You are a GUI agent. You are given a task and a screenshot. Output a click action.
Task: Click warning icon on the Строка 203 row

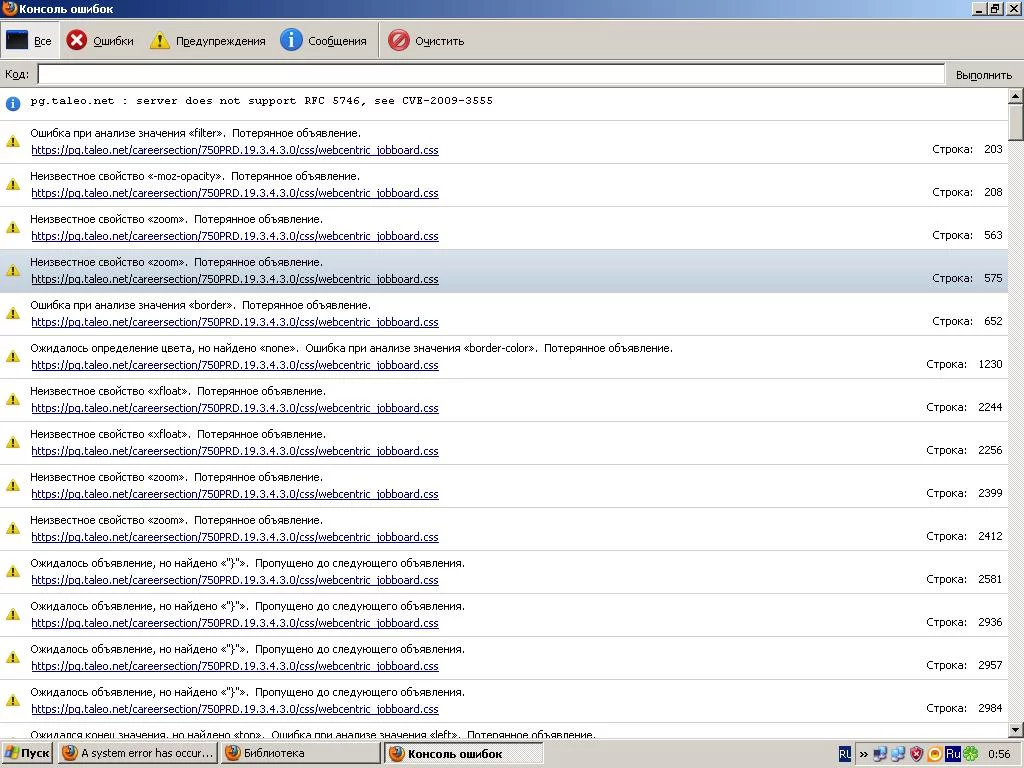pos(13,141)
